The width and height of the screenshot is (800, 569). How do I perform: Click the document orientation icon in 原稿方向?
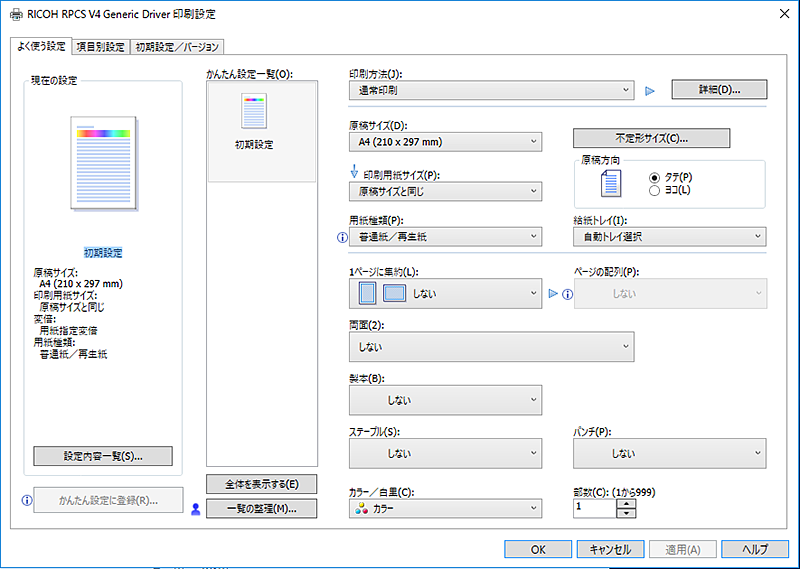[610, 183]
